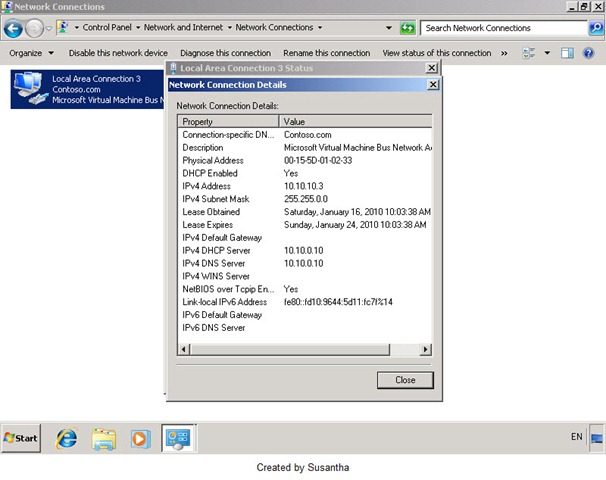This screenshot has height=480, width=606.
Task: Click the Close button in details dialog
Action: click(405, 380)
